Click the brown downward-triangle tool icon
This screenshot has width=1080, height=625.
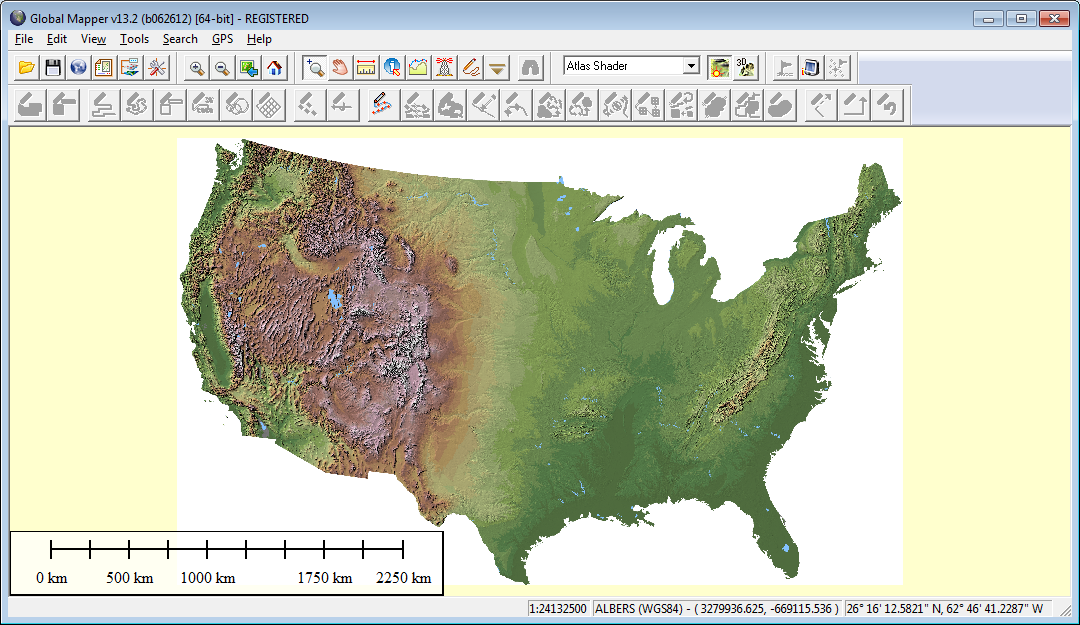pos(497,68)
